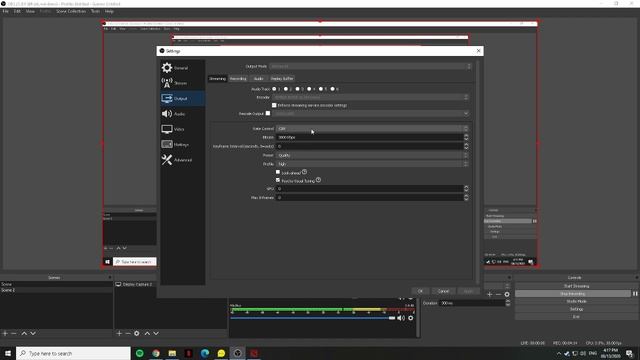Mute Mic/Aux with speaker icon in mixer

tap(401, 318)
